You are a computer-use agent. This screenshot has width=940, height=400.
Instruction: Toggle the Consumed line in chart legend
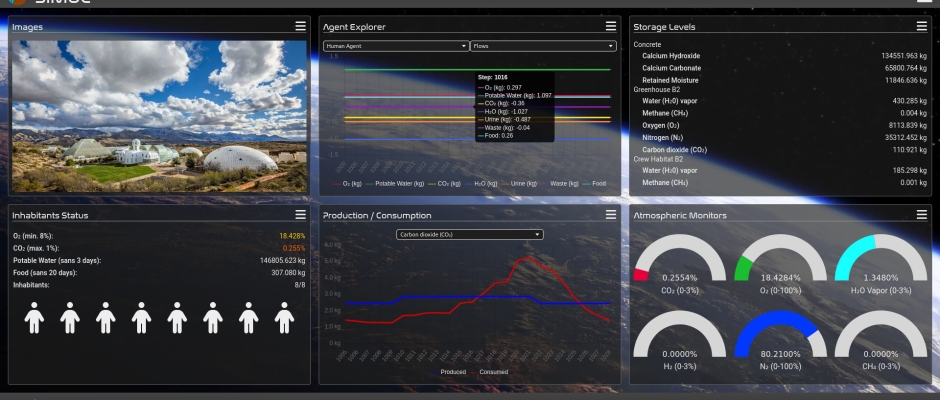[x=492, y=372]
